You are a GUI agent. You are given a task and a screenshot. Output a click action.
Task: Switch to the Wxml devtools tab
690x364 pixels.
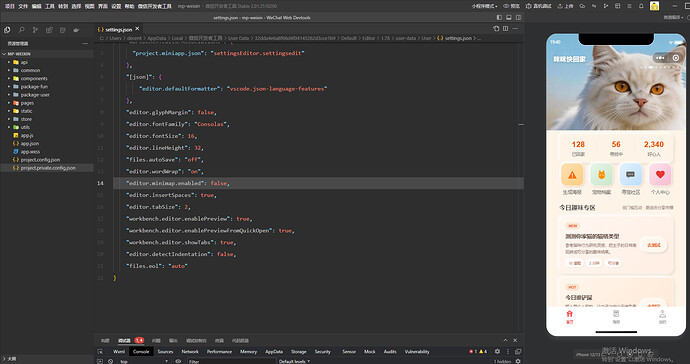click(x=119, y=352)
